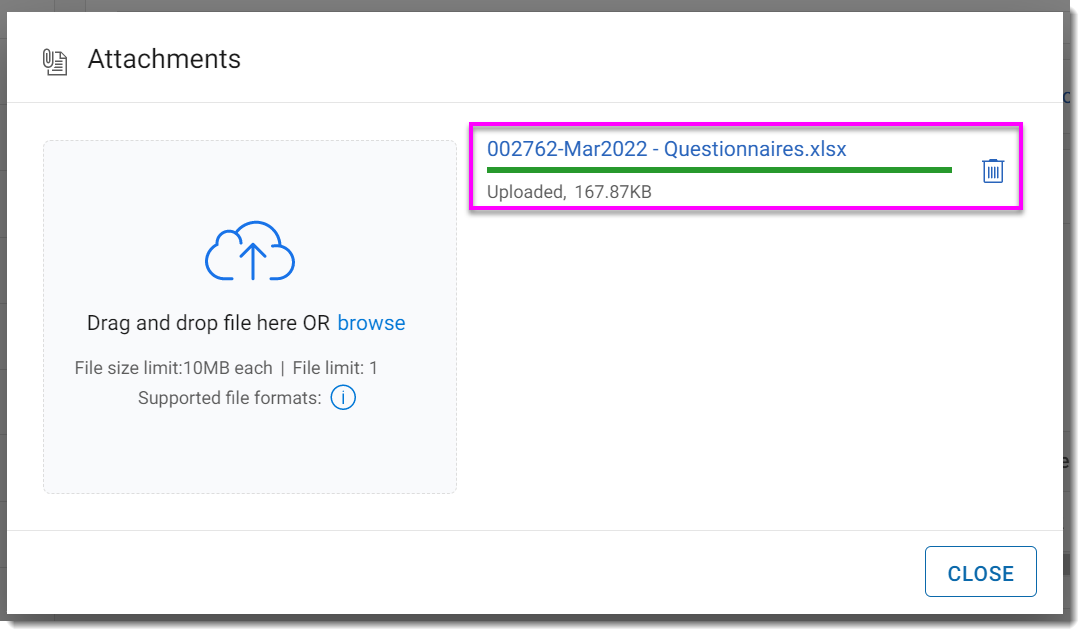Click "Drag and drop file here OR" text
This screenshot has width=1085, height=636.
pyautogui.click(x=208, y=323)
